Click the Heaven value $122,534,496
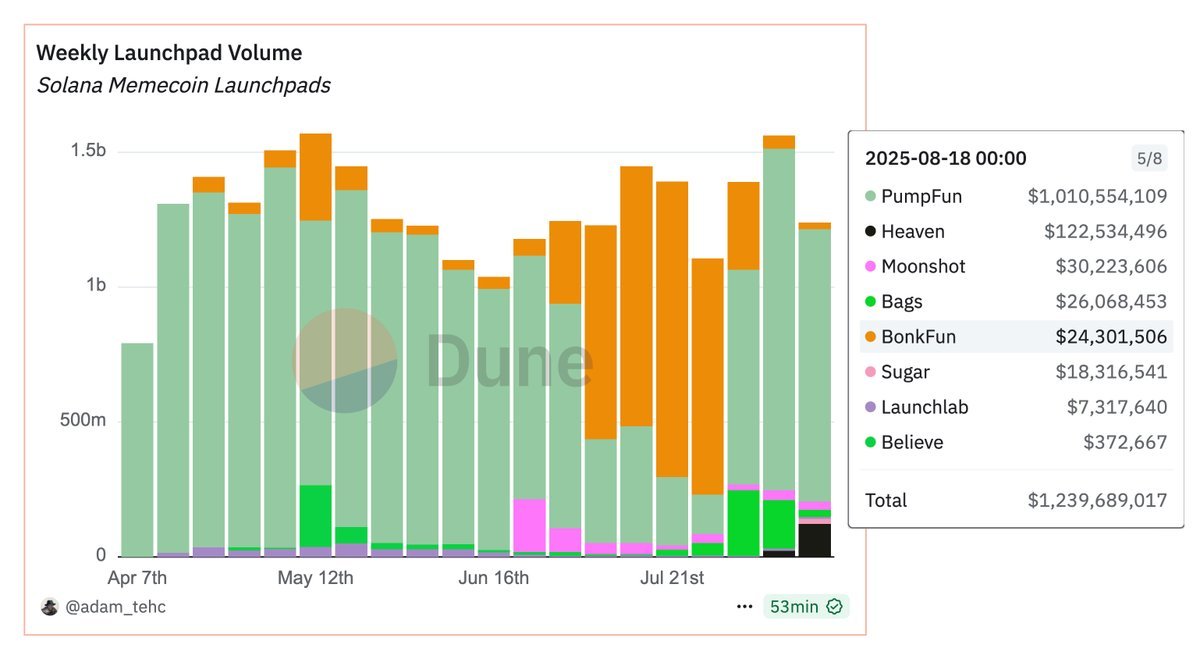 [x=1105, y=232]
